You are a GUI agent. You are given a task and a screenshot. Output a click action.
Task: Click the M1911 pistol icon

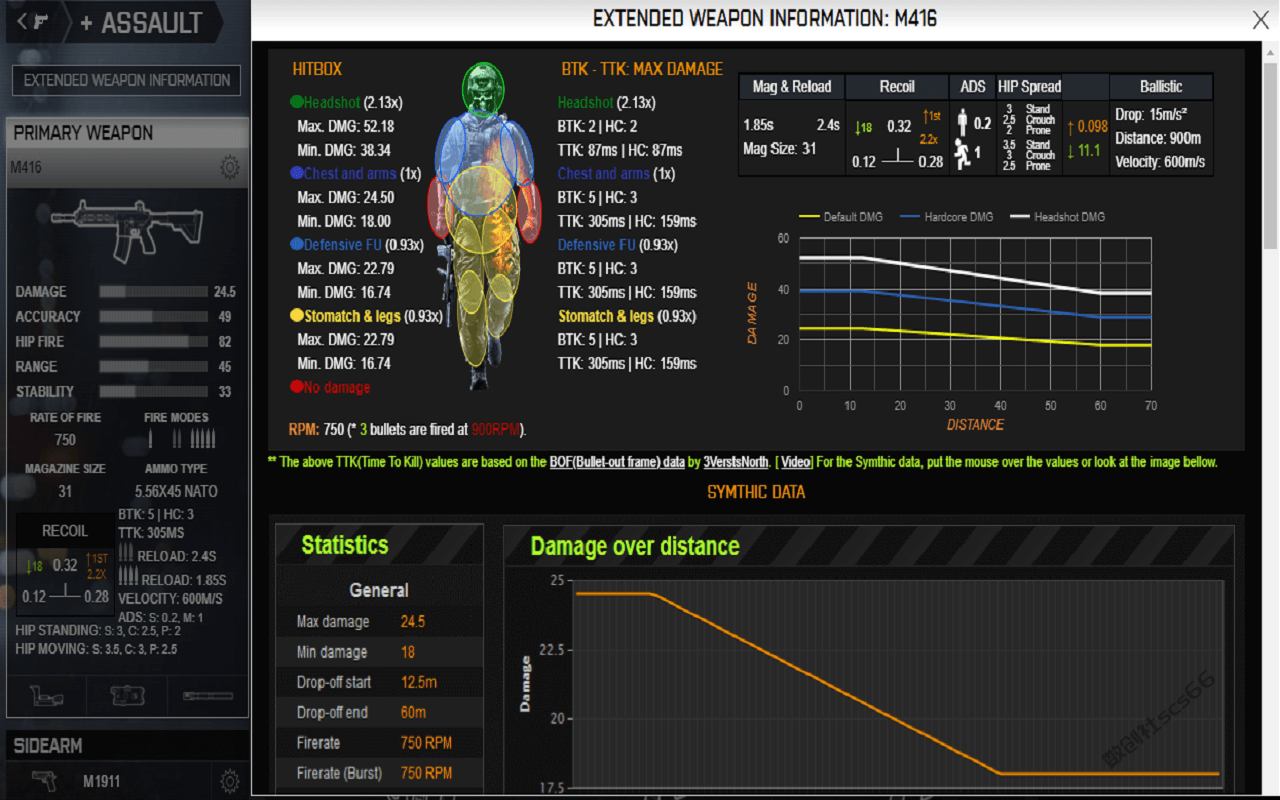pos(46,780)
